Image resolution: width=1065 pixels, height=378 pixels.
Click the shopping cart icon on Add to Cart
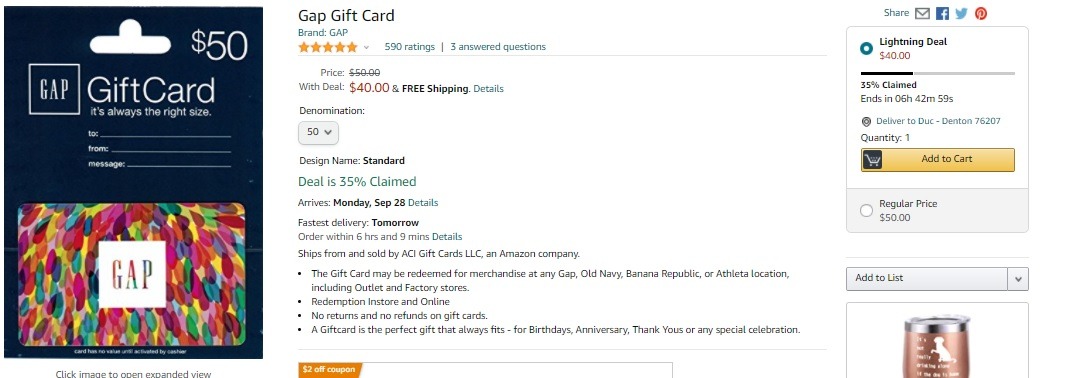(872, 159)
